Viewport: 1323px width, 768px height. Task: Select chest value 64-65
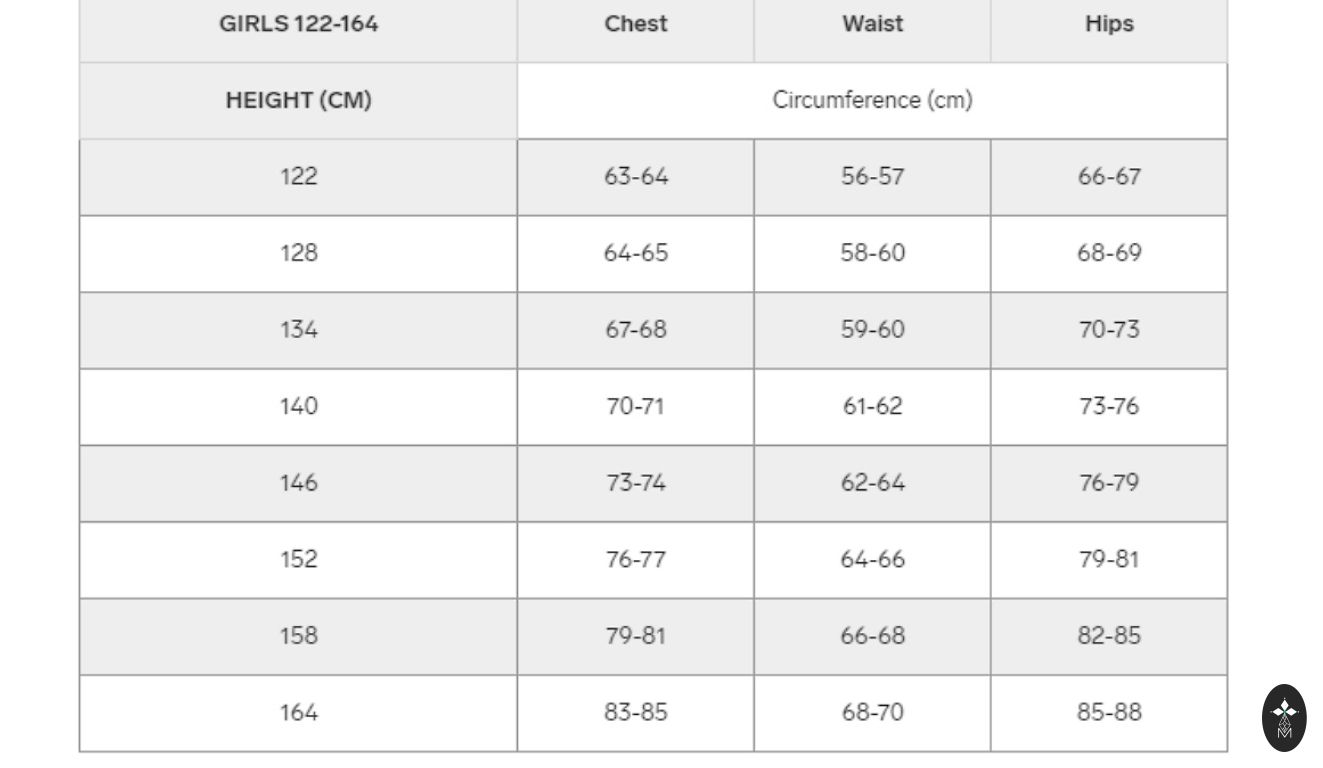pos(635,253)
